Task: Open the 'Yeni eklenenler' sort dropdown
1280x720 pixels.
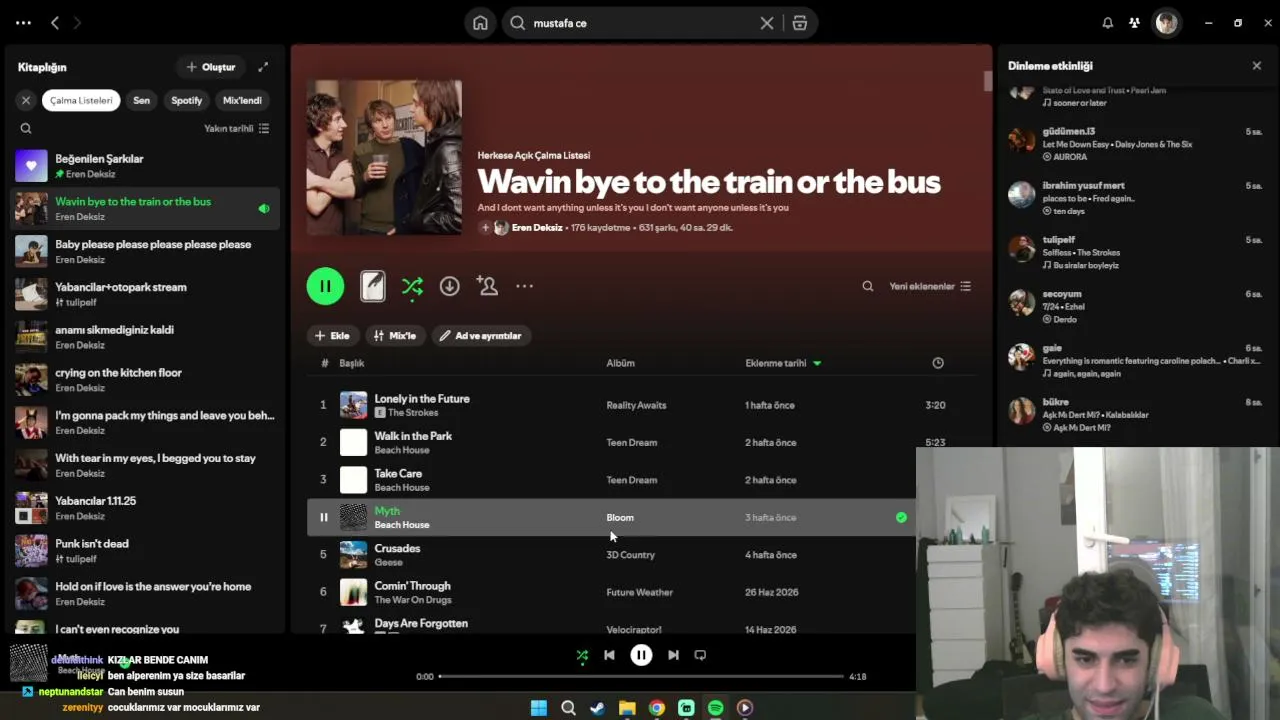Action: 930,286
